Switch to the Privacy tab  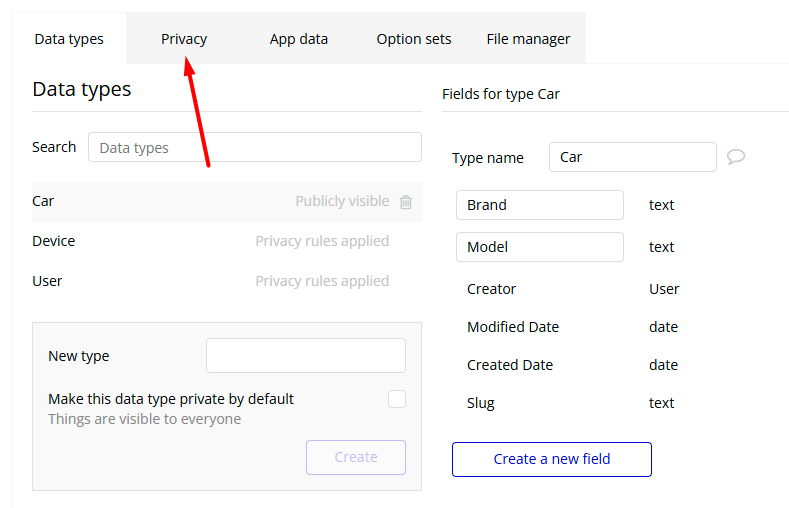[x=184, y=39]
